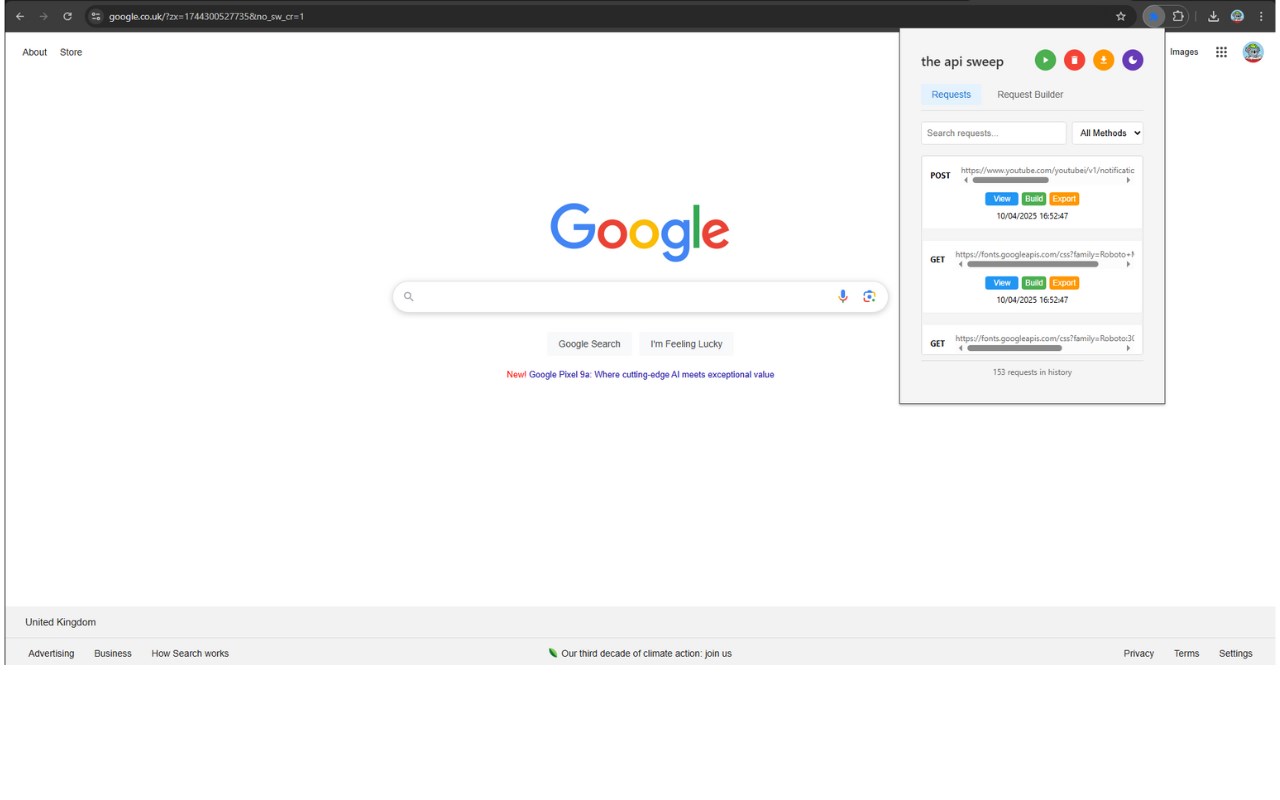1280x800 pixels.
Task: Click scroll-right arrow of the Roboto+ URL
Action: tap(1129, 264)
